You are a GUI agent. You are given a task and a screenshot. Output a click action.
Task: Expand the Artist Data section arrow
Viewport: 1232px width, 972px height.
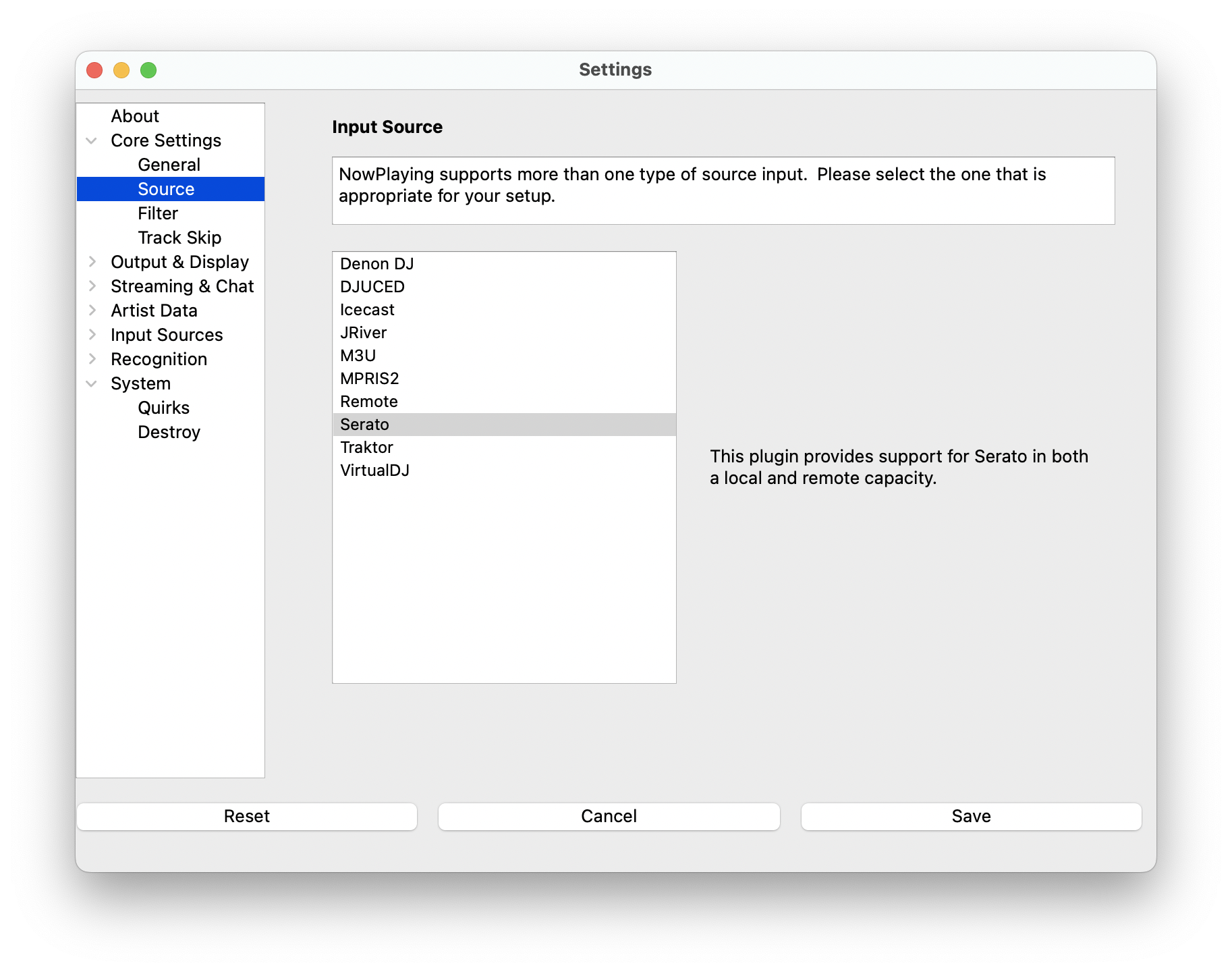tap(92, 310)
